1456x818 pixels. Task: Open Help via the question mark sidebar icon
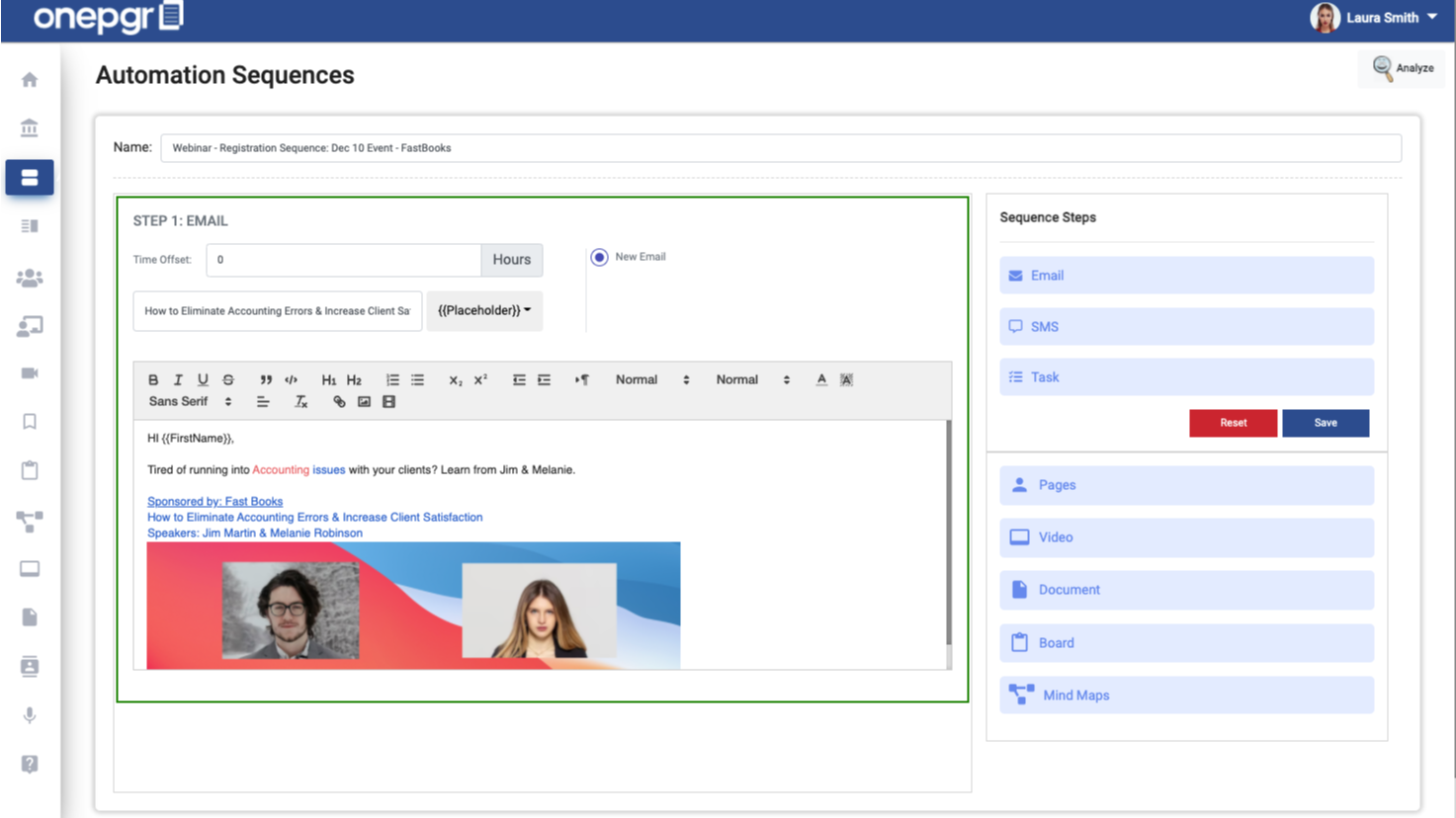[x=30, y=764]
